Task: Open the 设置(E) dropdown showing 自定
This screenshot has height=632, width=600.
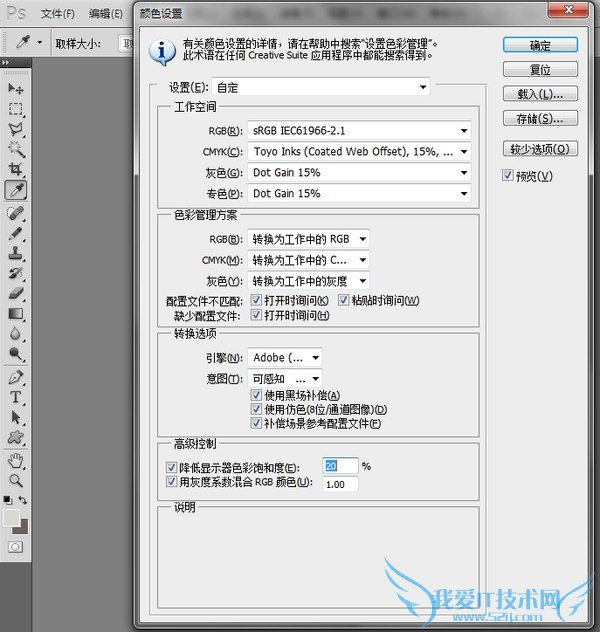Action: (321, 87)
